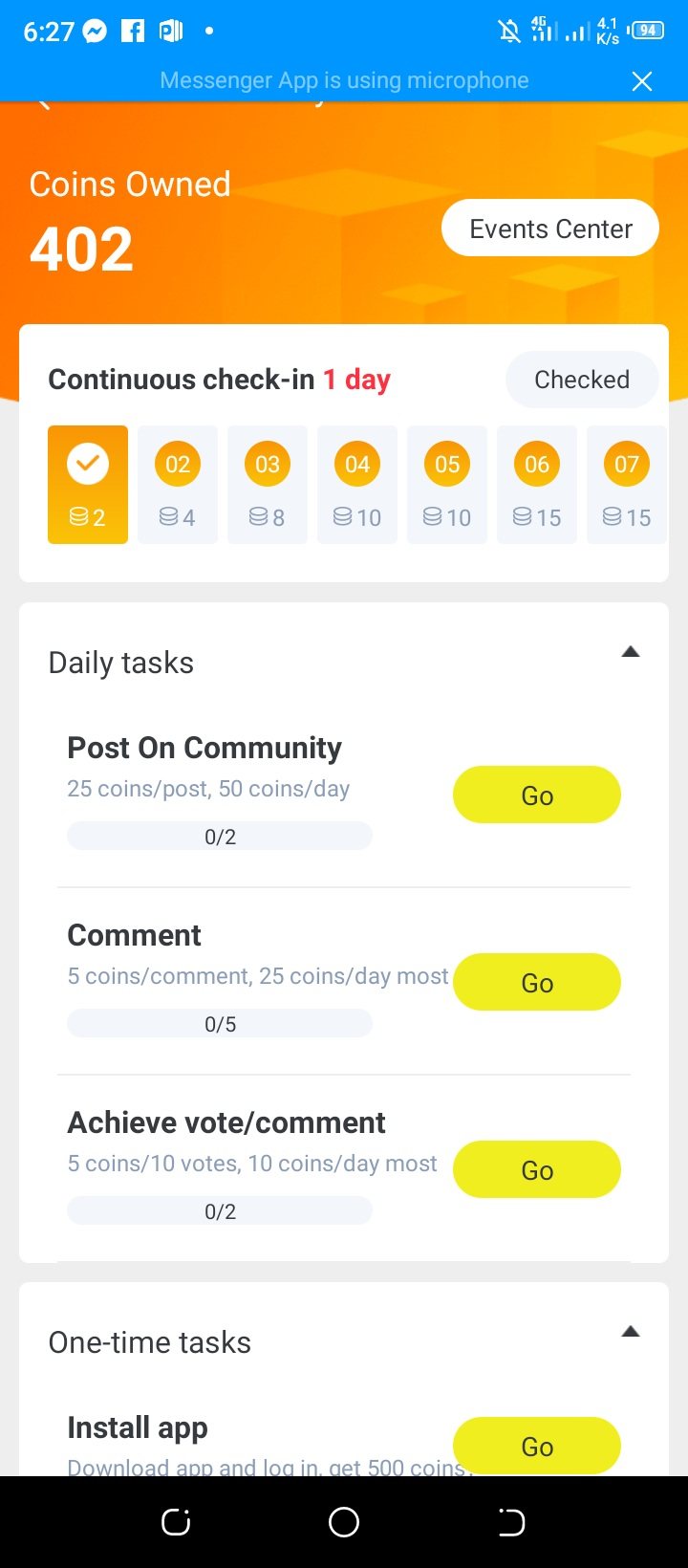Tap the day 07 check-in tile
The height and width of the screenshot is (1568, 688).
click(x=626, y=484)
